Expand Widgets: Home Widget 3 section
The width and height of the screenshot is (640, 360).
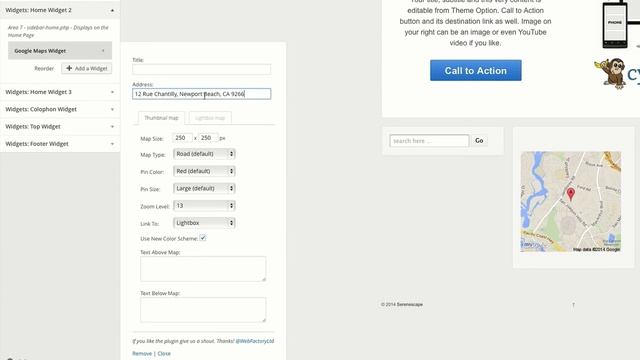click(60, 92)
